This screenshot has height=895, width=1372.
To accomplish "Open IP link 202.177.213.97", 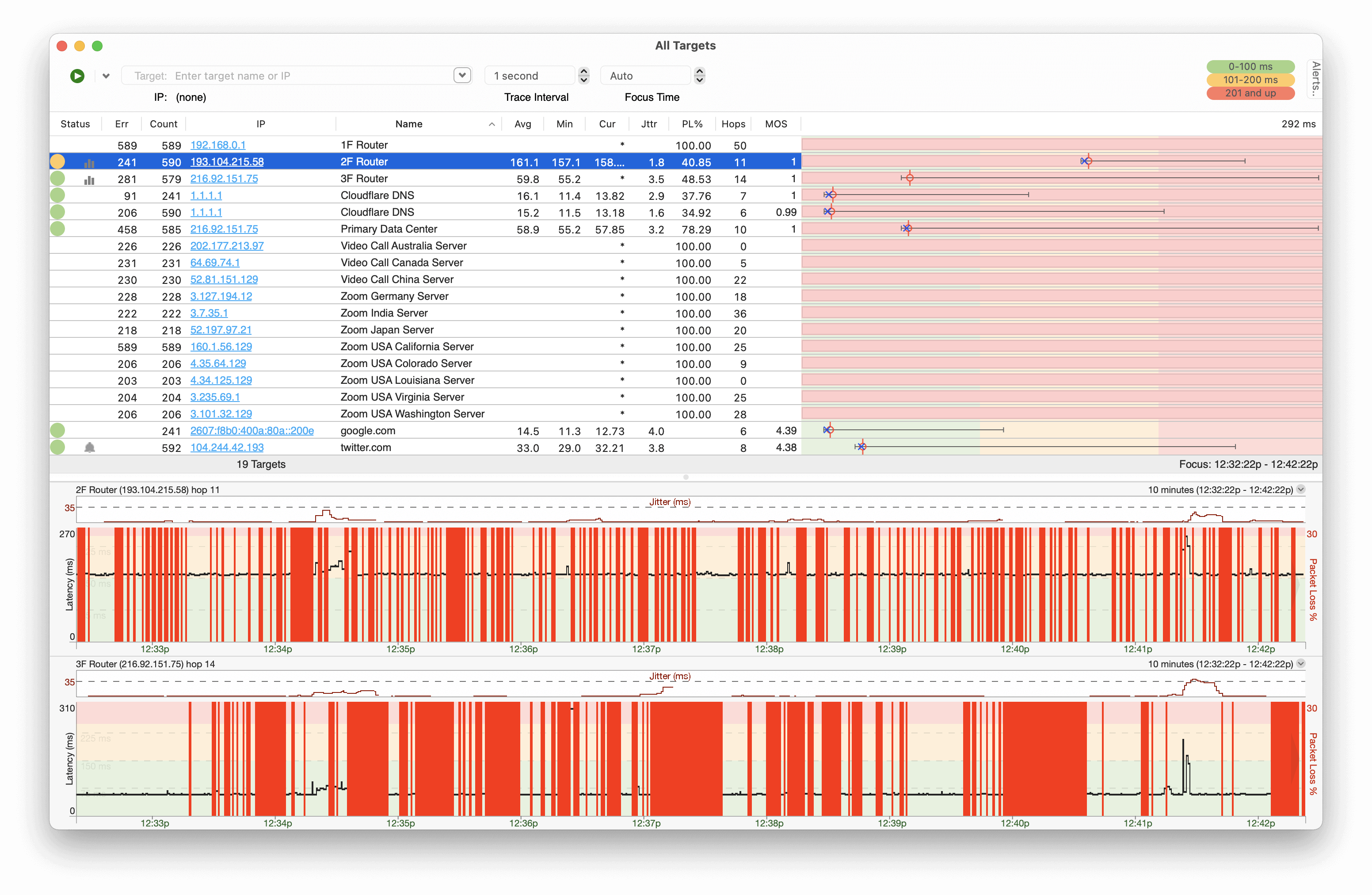I will click(227, 246).
